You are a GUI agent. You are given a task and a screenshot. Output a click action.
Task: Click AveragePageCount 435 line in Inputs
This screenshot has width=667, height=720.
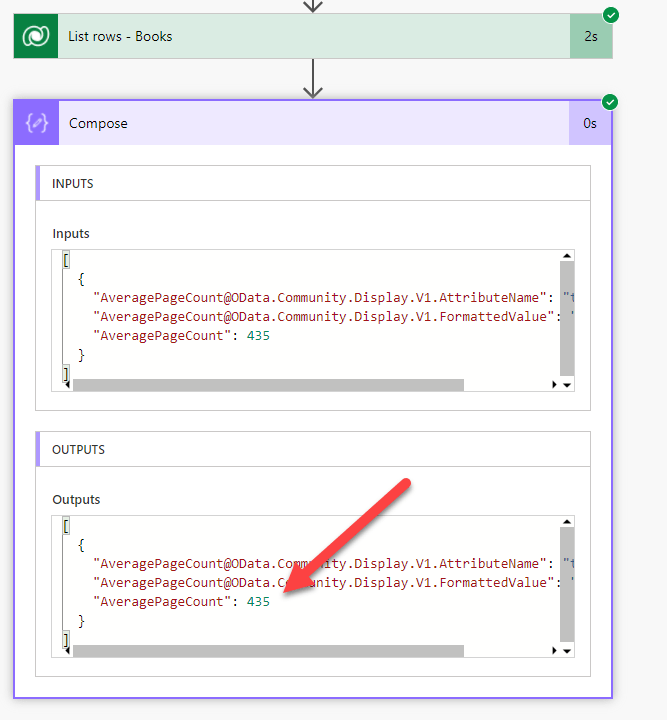tap(180, 336)
